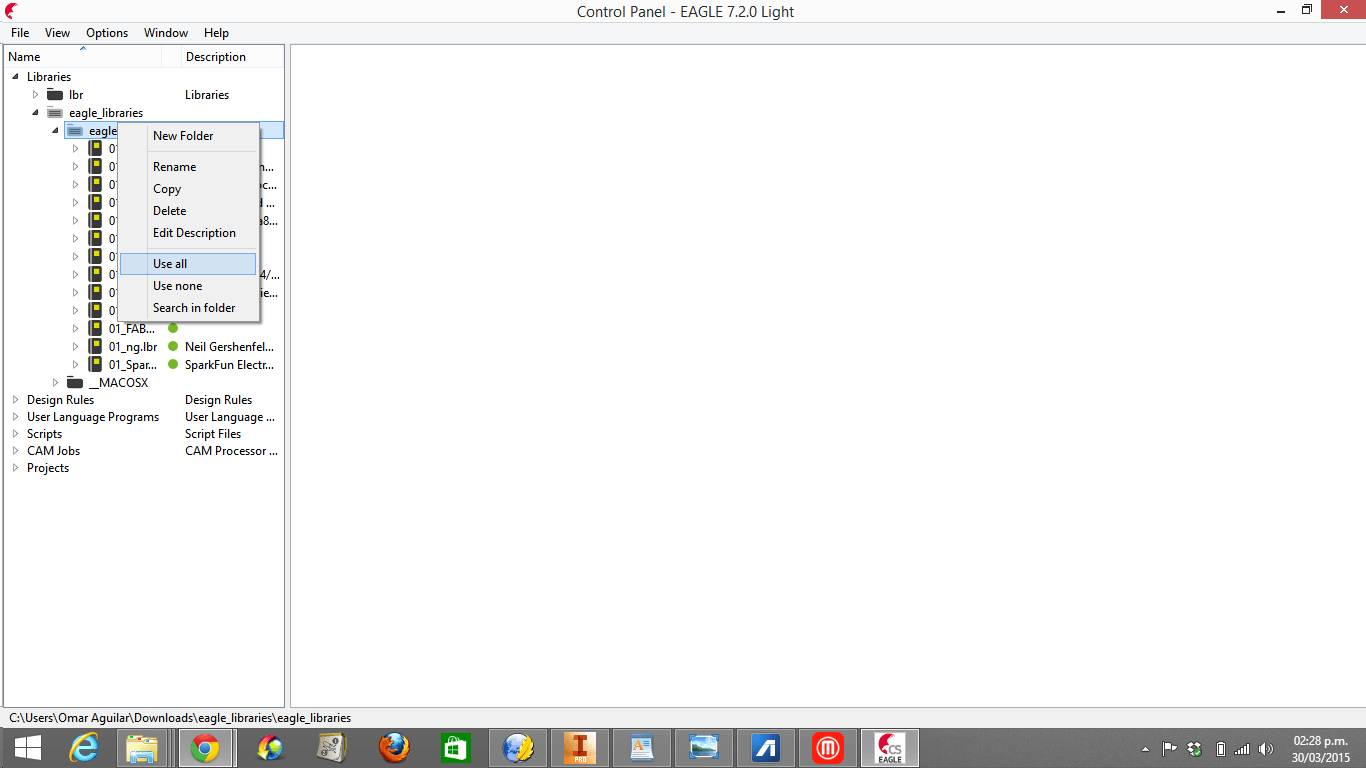Expand the lbr folder node
Screen dimensions: 1366x768
point(35,95)
